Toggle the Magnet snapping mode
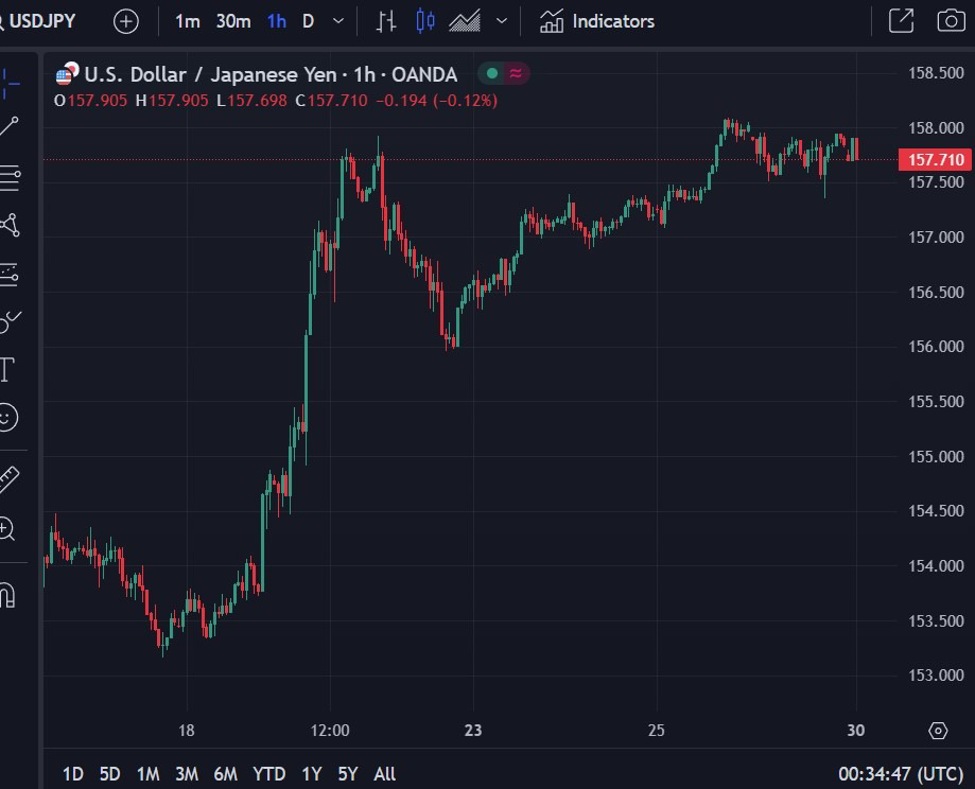 (x=7, y=595)
